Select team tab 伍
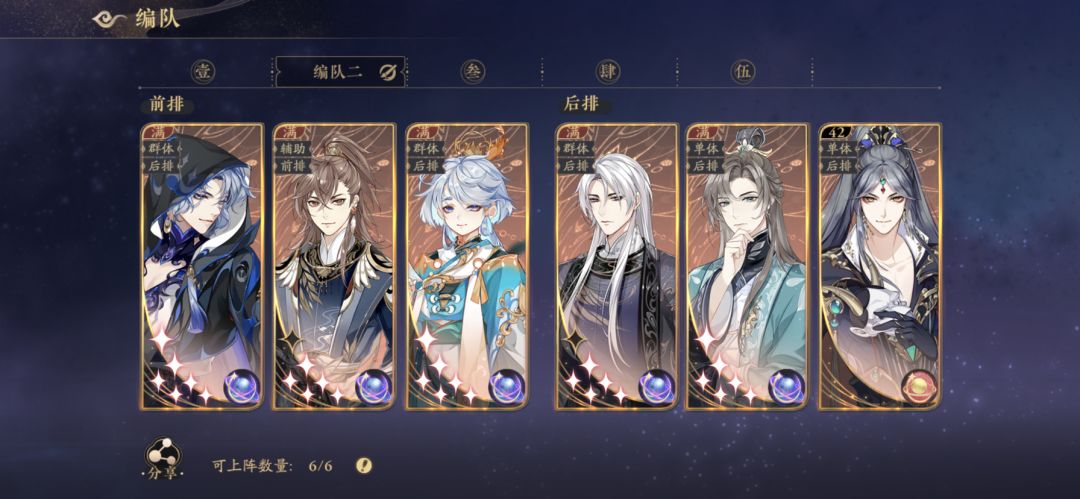 point(742,72)
